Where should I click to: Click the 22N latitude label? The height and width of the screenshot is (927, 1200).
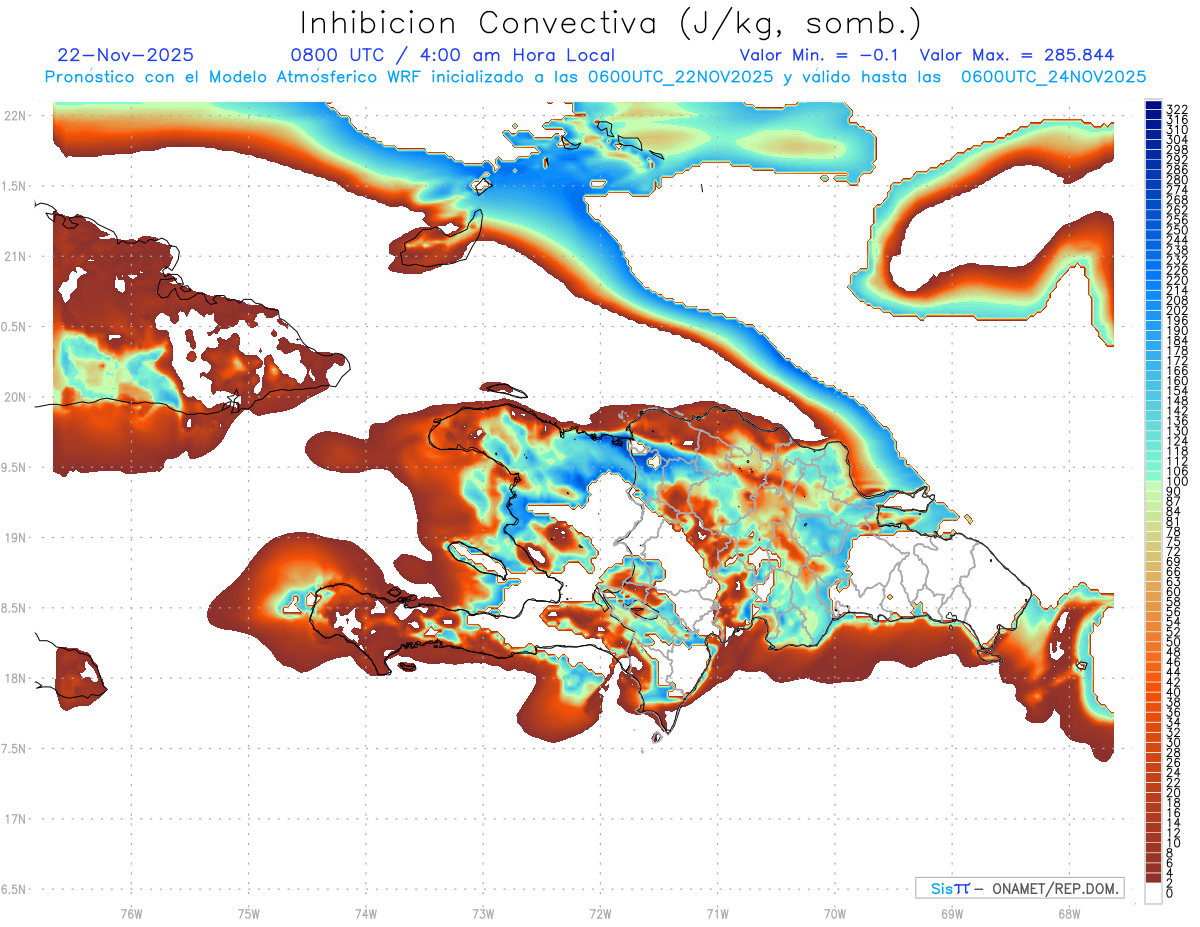pyautogui.click(x=16, y=116)
